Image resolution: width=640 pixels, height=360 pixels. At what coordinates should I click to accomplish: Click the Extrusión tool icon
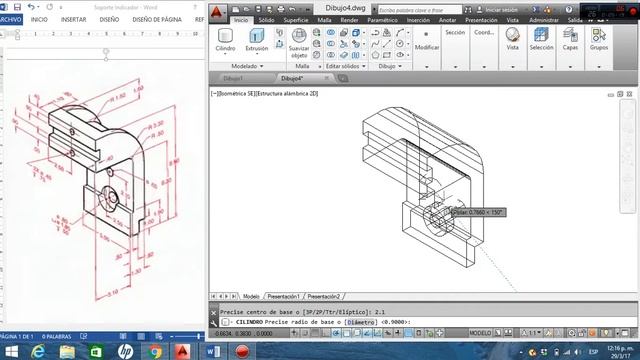pos(256,36)
